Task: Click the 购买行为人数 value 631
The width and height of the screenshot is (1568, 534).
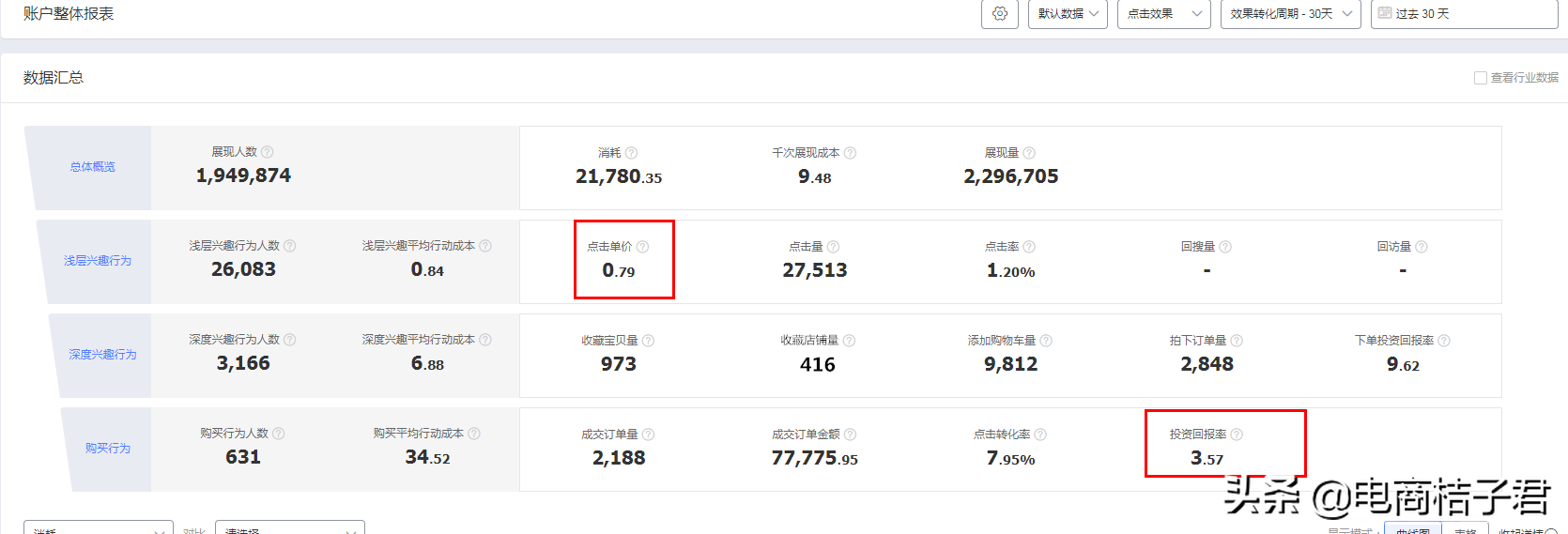Action: point(243,457)
